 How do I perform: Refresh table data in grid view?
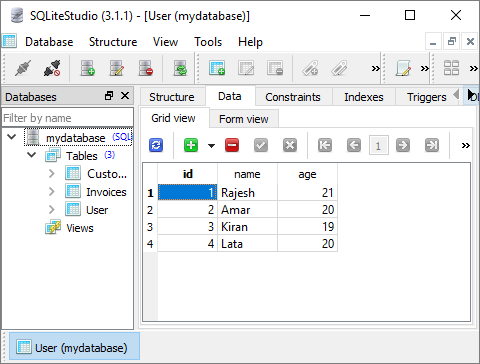(x=156, y=145)
